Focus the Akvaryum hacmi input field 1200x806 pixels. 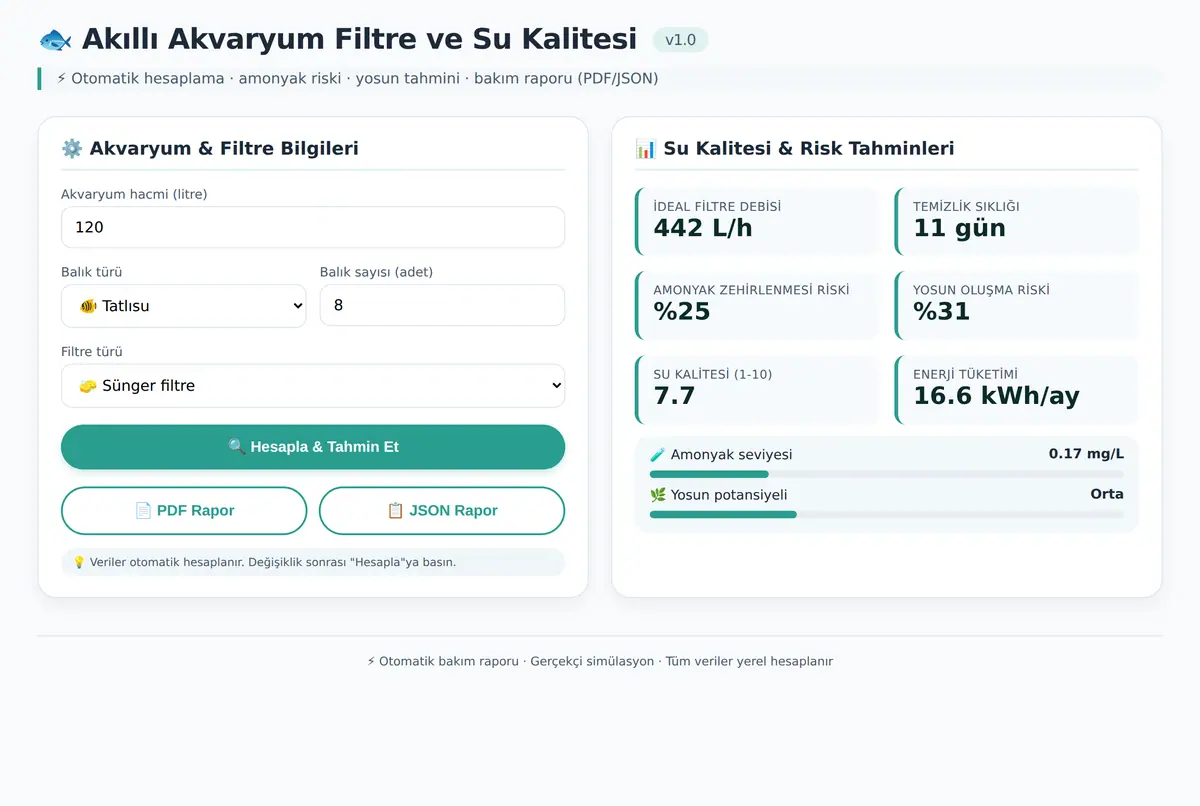[x=313, y=227]
